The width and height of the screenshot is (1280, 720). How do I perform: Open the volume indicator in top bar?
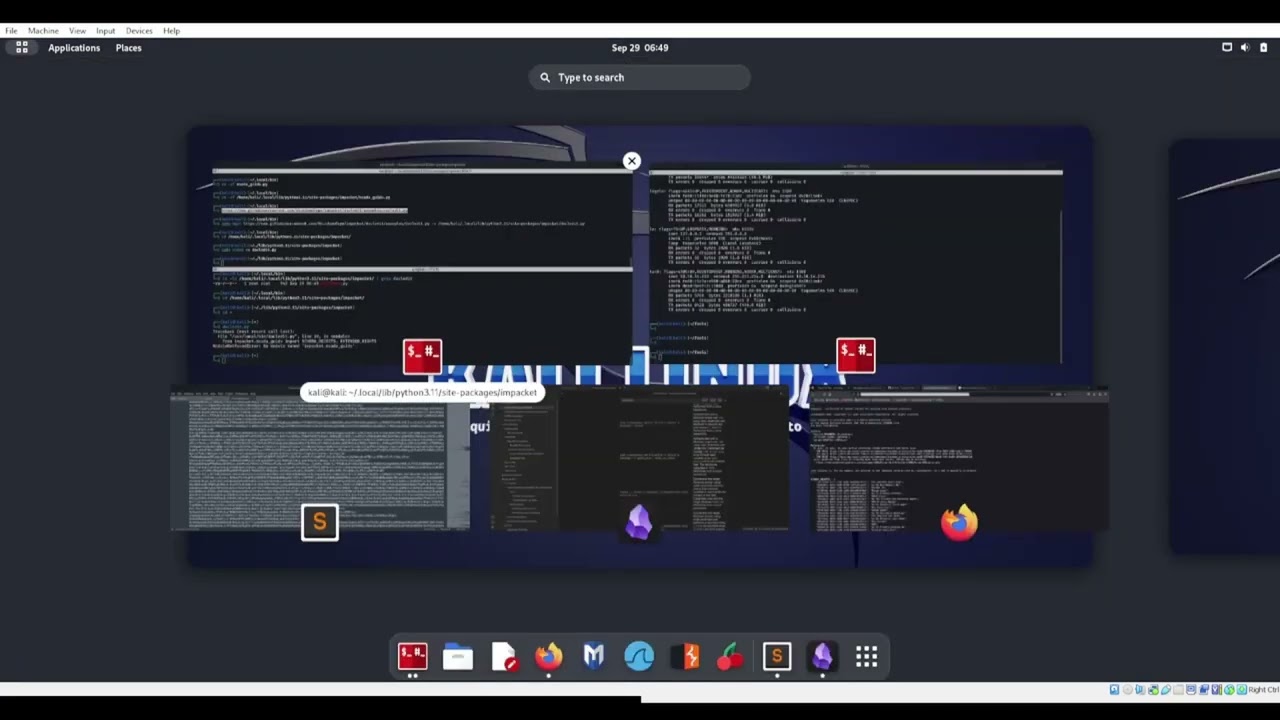1245,47
